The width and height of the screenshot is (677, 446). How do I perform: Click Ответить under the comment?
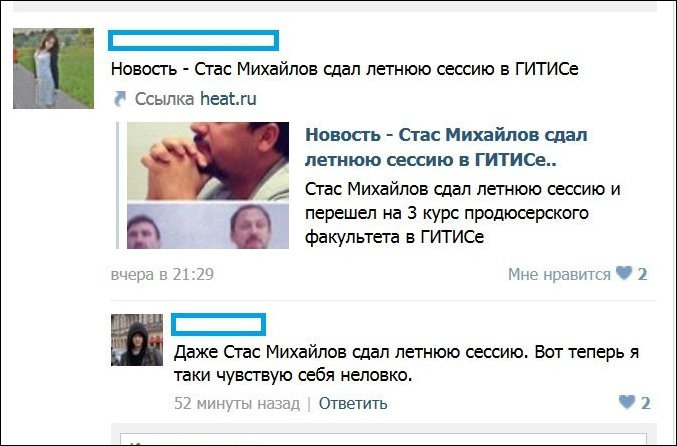(353, 403)
